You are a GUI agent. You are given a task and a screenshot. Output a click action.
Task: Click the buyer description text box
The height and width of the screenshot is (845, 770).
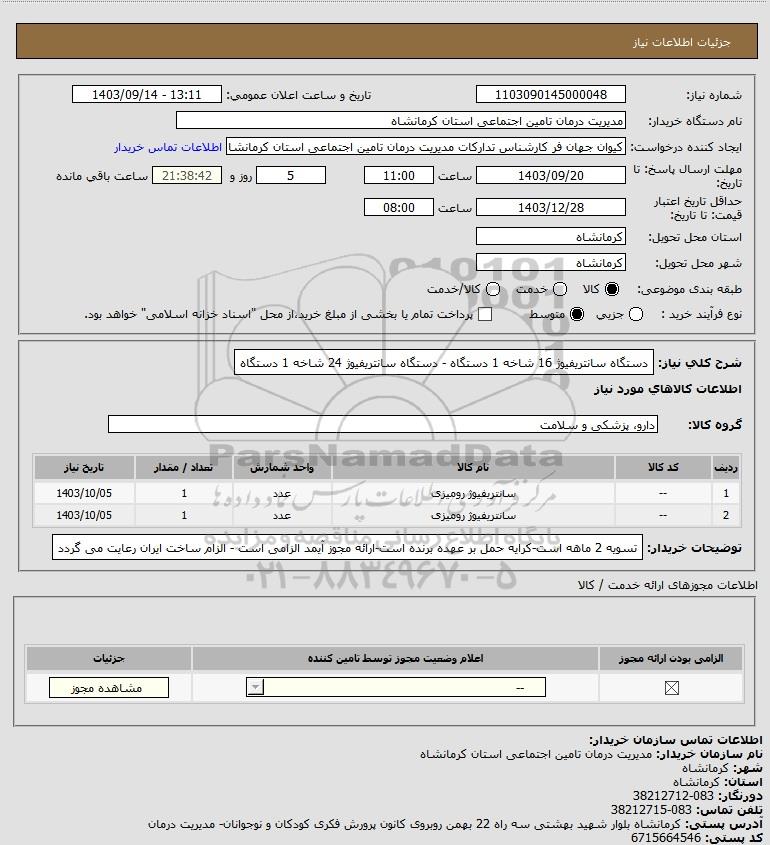point(348,548)
